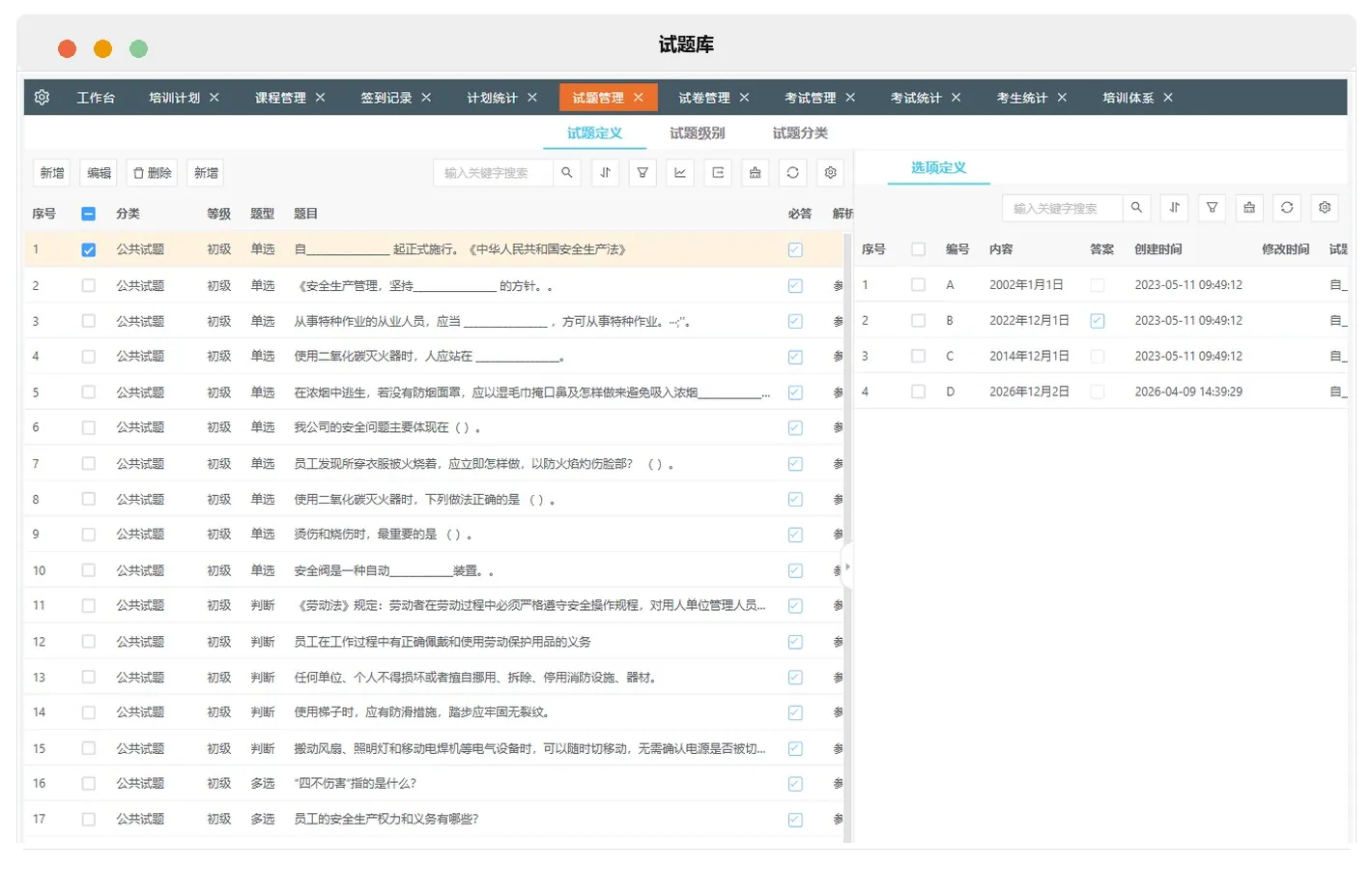This screenshot has height=870, width=1372.
Task: Click sort icon in 选项定义 panel
Action: coord(1174,208)
